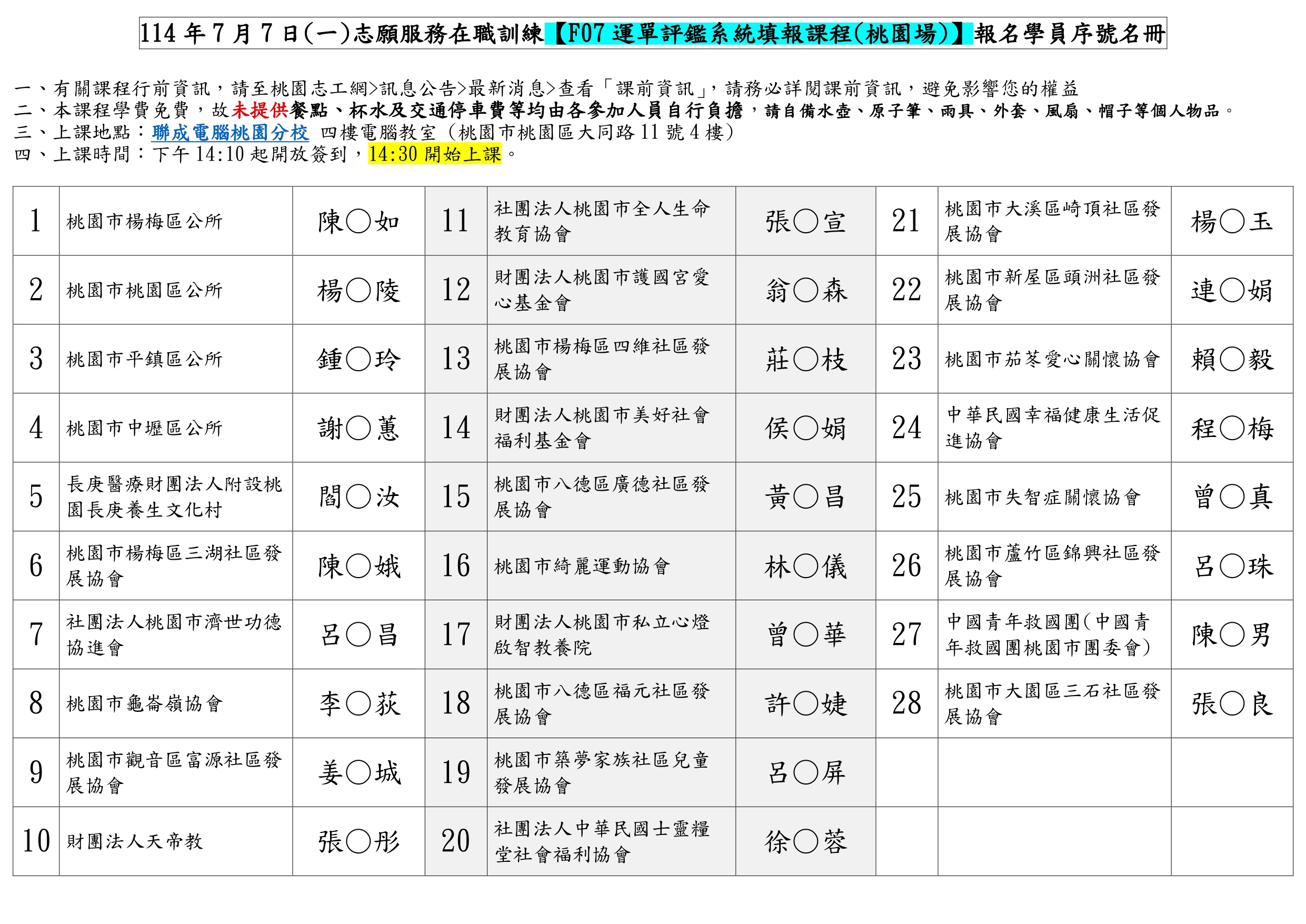
Task: Click name 徐○蓉 in row 20
Action: pyautogui.click(x=806, y=841)
